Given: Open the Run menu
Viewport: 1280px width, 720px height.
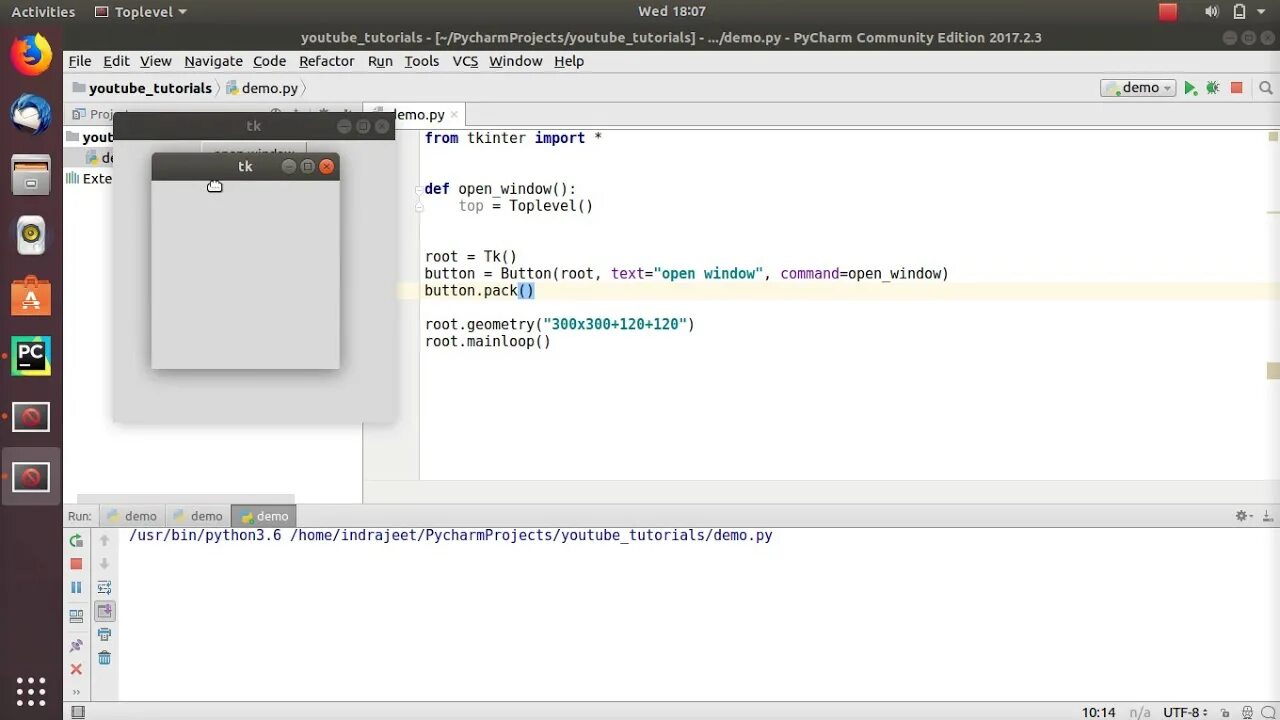Looking at the screenshot, I should (380, 61).
